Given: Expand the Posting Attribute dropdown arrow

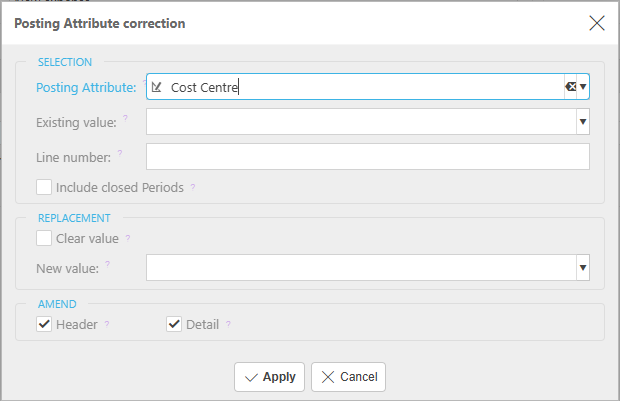Looking at the screenshot, I should 583,87.
